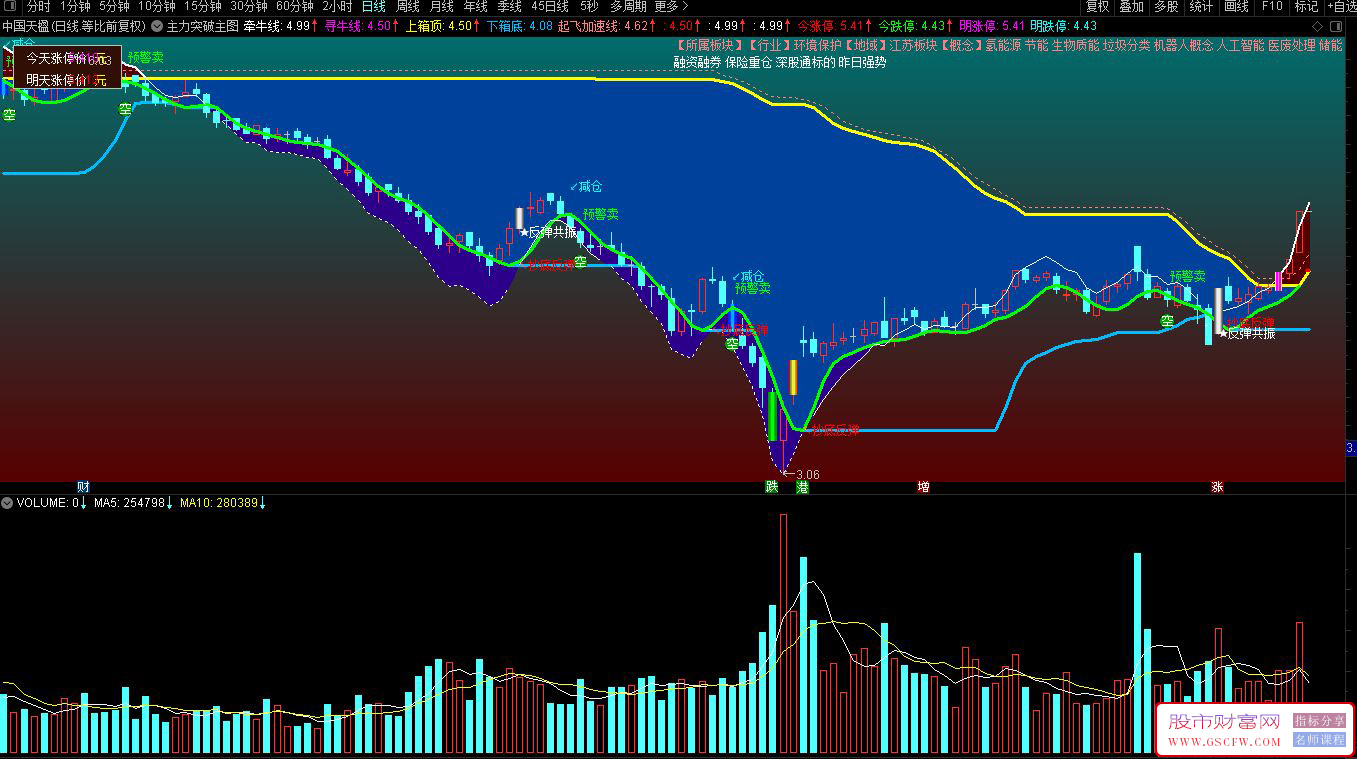Click the 明跌停 4.43 value

tap(1063, 25)
